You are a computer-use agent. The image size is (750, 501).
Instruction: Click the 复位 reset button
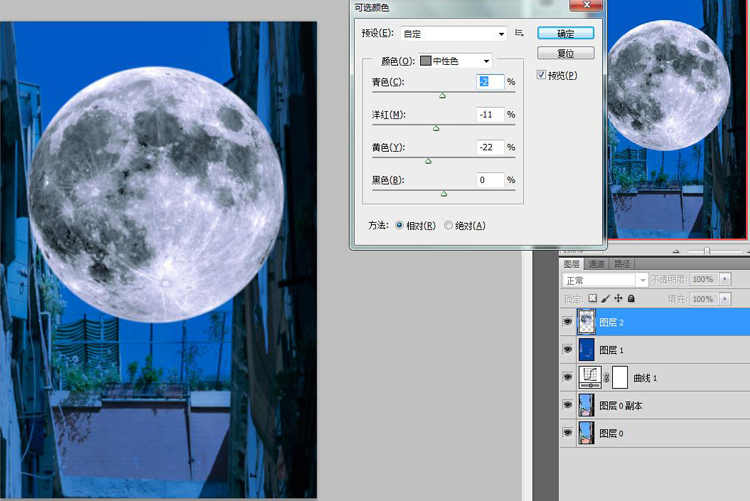pos(565,53)
